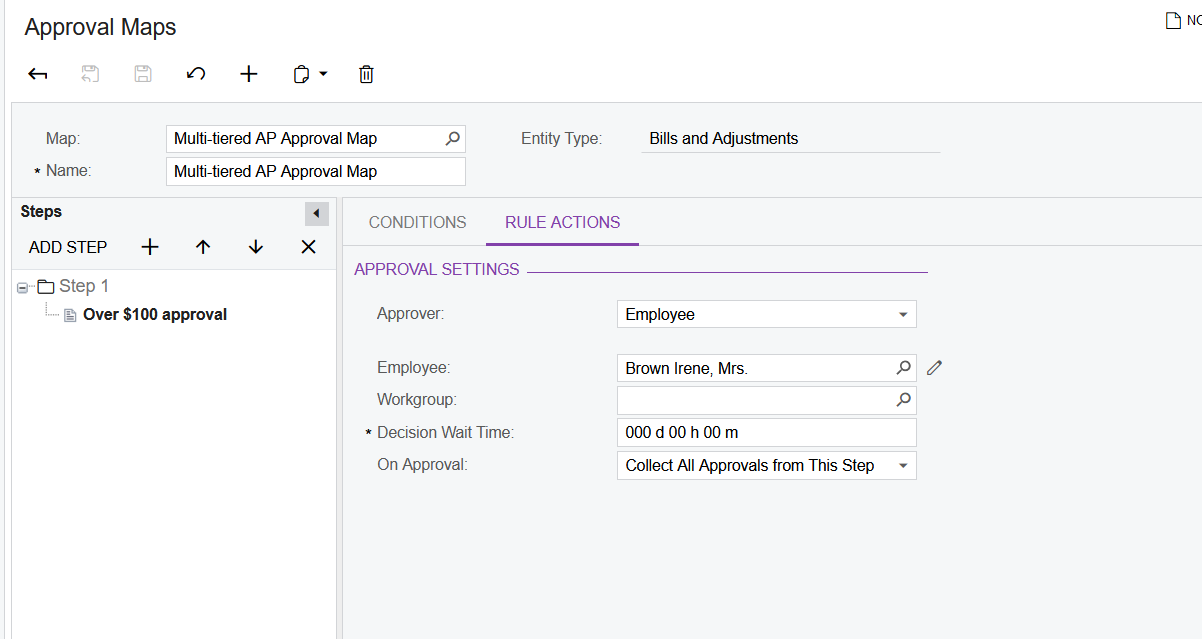Select the Over $100 approval rule
The image size is (1202, 639).
point(154,313)
